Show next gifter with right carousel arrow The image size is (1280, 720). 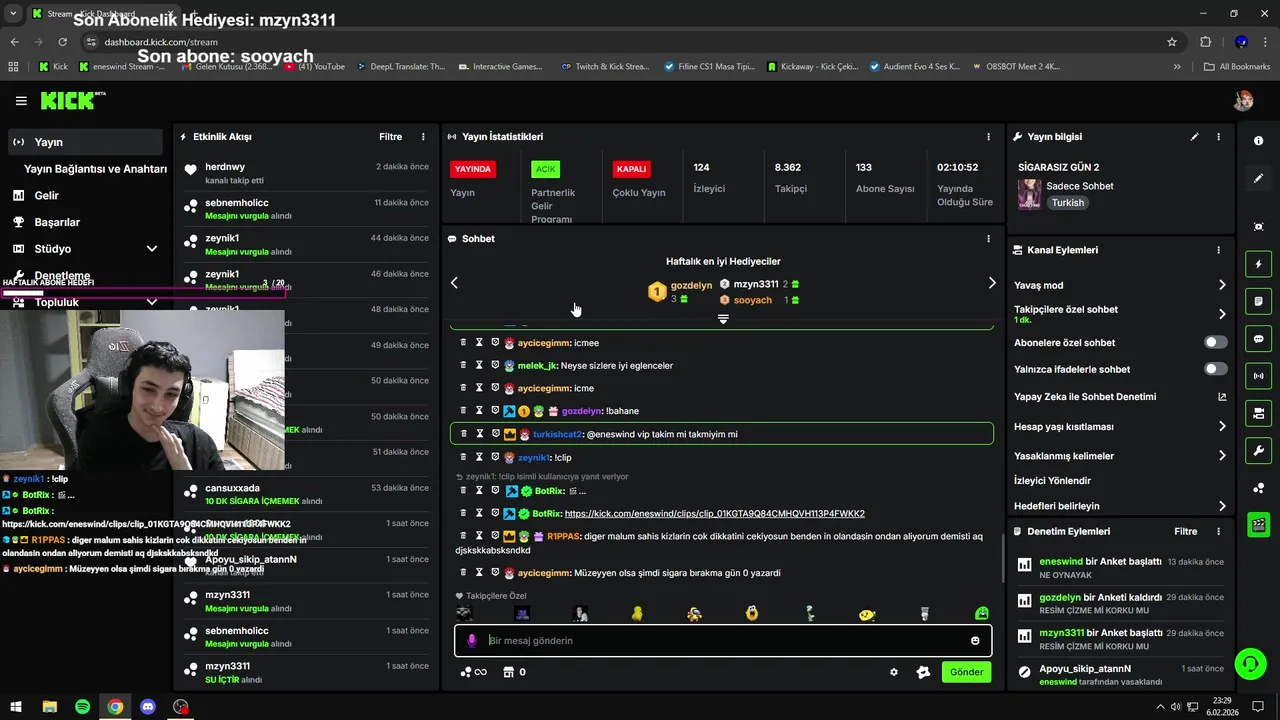[x=992, y=283]
